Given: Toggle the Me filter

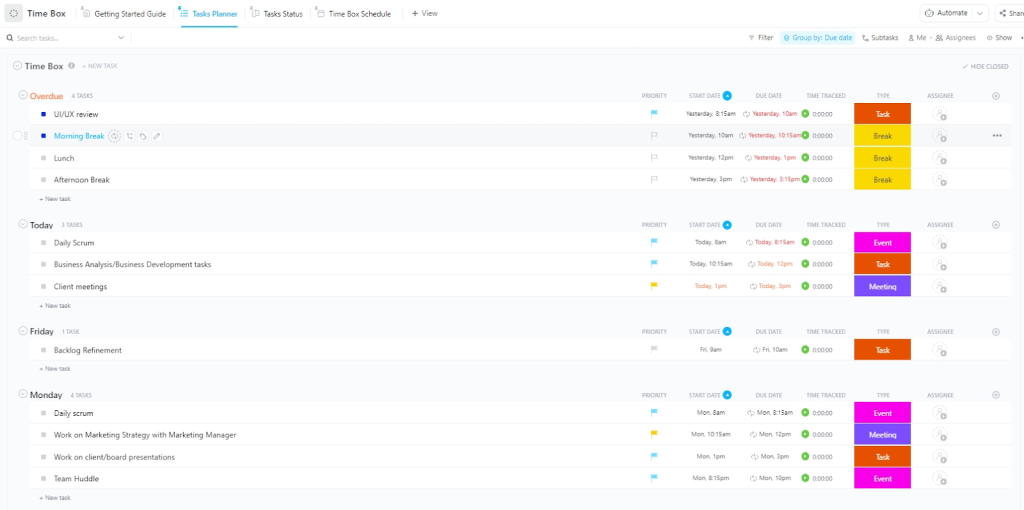Looking at the screenshot, I should (x=916, y=38).
